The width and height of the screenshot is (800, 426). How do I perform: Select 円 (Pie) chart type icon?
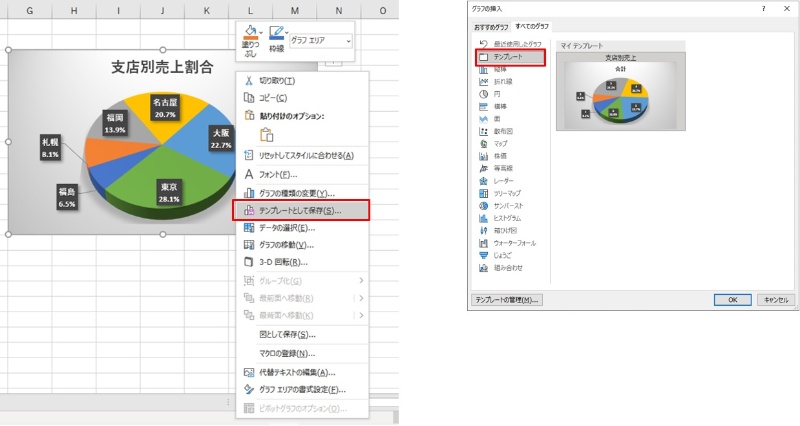coord(497,94)
